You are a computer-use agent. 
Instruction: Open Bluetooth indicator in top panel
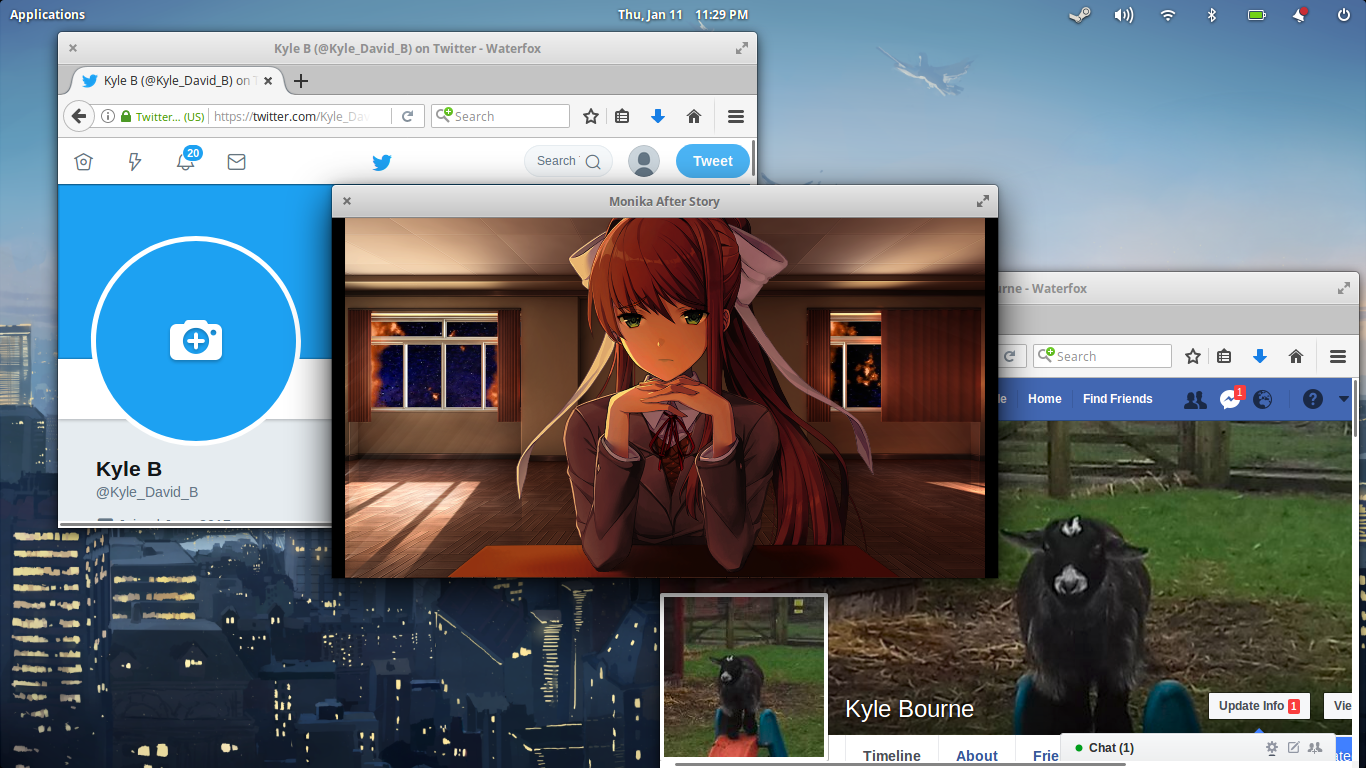(1212, 15)
